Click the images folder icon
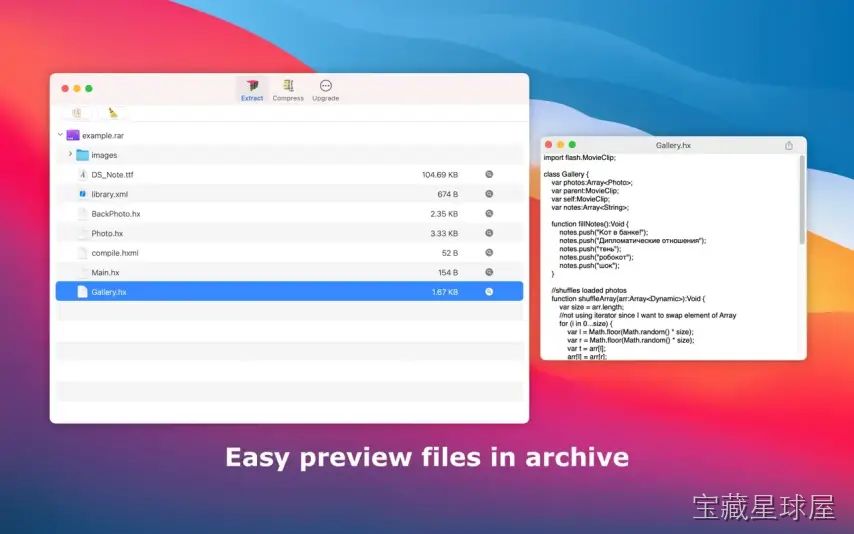The image size is (854, 534). (x=82, y=155)
